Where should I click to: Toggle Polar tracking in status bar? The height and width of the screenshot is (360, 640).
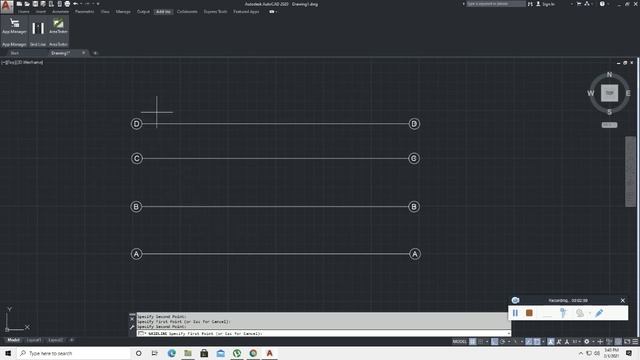coord(502,342)
